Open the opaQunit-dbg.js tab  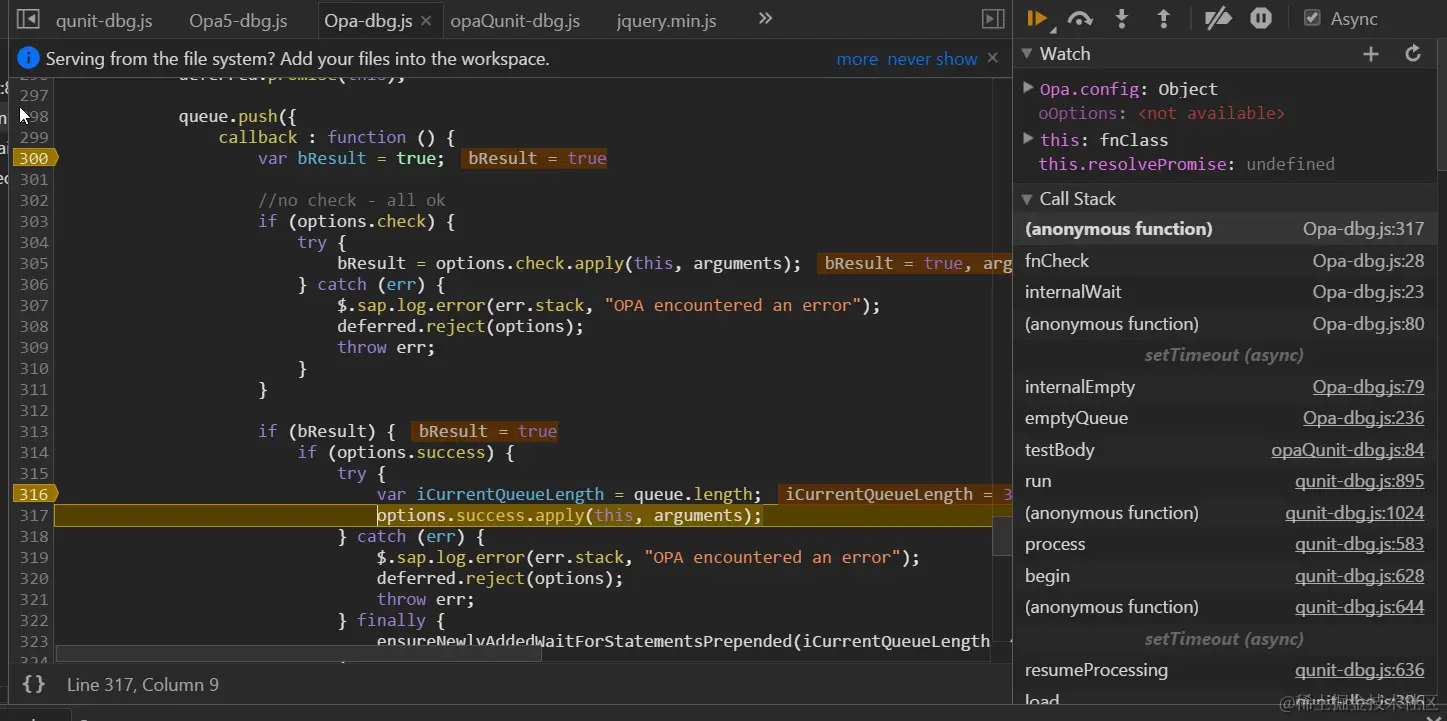coord(515,20)
